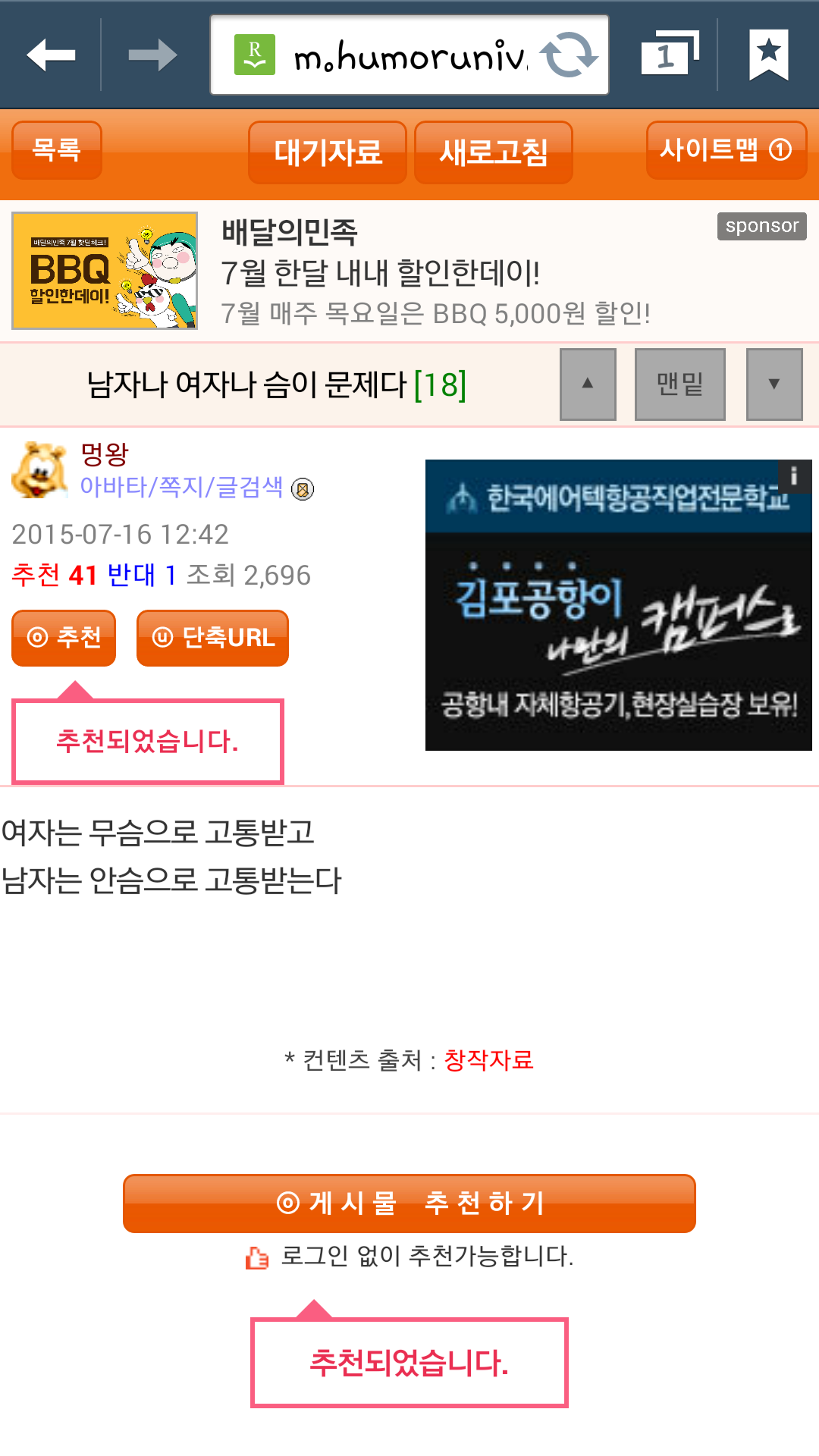Viewport: 819px width, 1456px height.
Task: Reload page with refresh icon in address bar
Action: pyautogui.click(x=569, y=55)
